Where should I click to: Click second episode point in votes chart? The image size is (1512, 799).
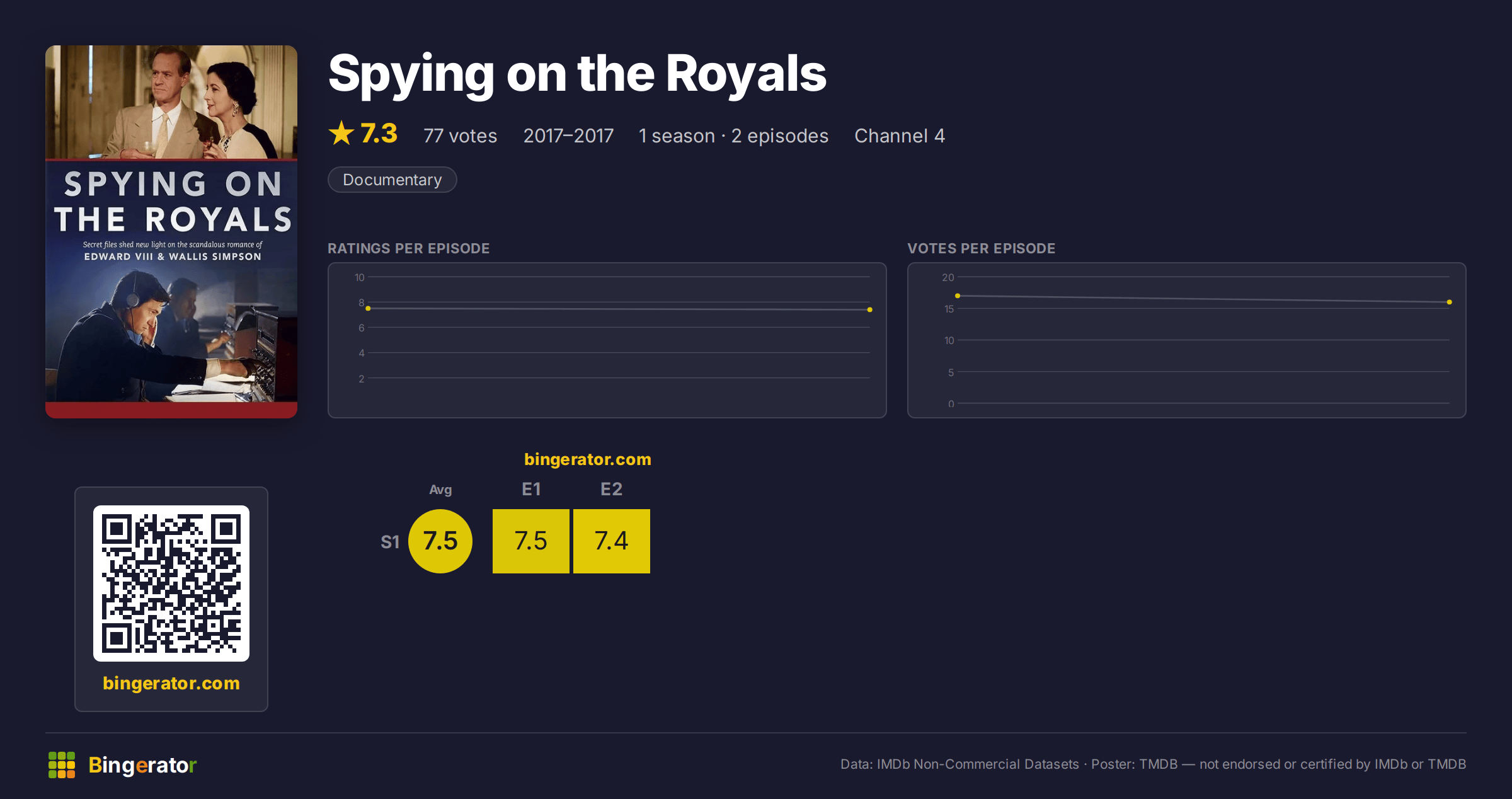tap(1450, 302)
